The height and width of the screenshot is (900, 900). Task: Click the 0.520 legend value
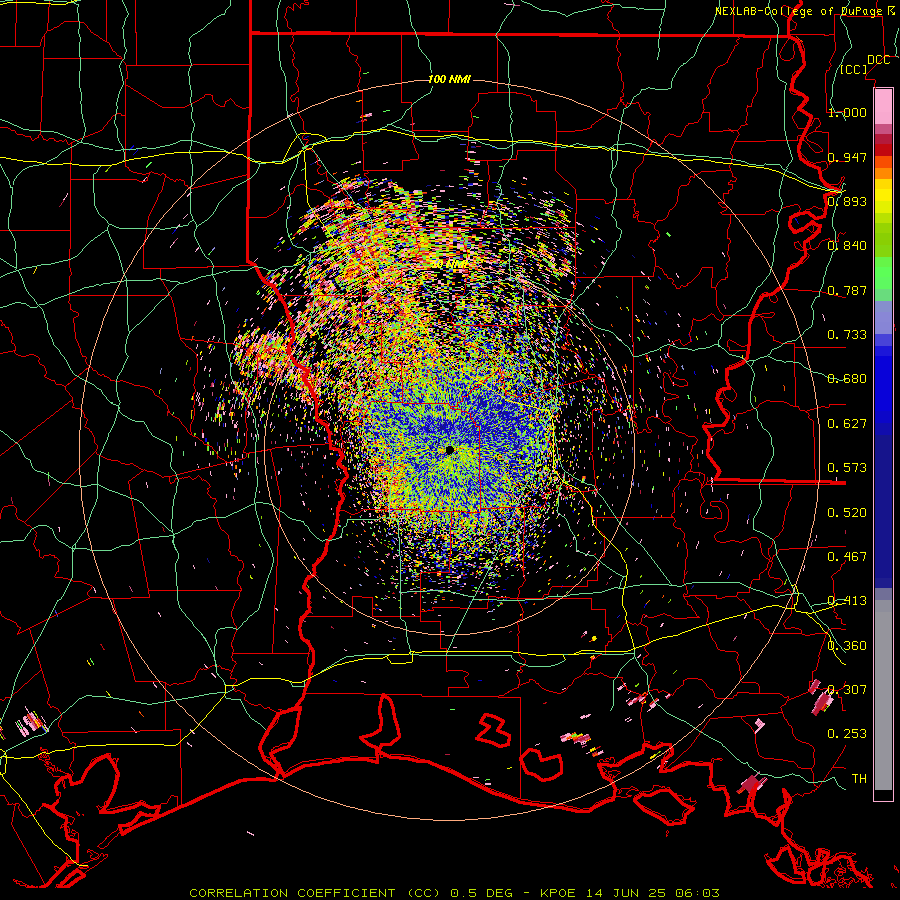[847, 513]
